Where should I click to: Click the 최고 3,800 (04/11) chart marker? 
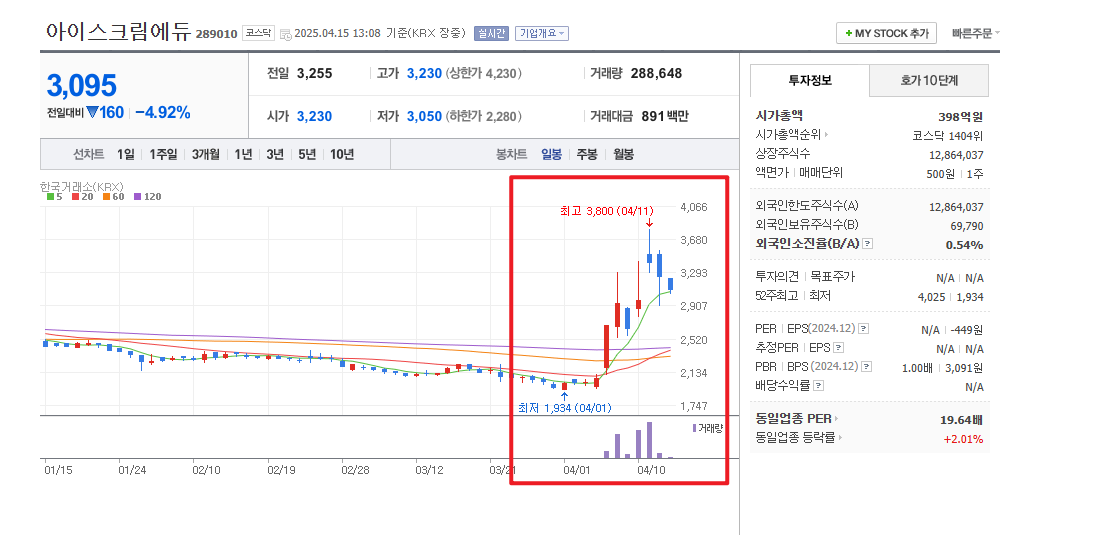607,210
